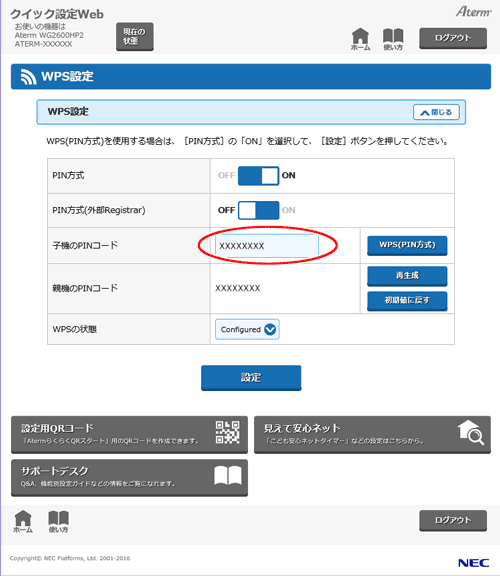Open the サポートデスク panel

coord(129,478)
